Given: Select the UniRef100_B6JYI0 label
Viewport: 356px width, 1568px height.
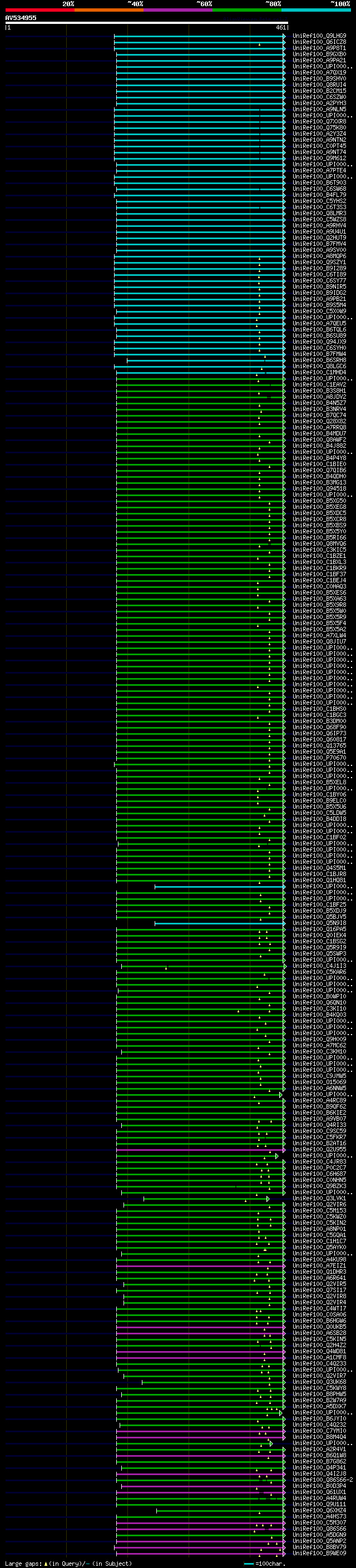Looking at the screenshot, I should (x=319, y=1418).
